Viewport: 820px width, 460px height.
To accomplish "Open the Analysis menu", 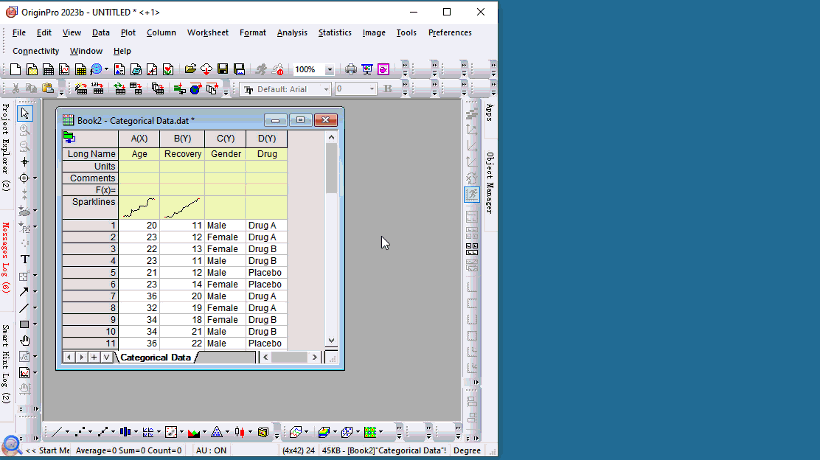I will click(x=292, y=32).
